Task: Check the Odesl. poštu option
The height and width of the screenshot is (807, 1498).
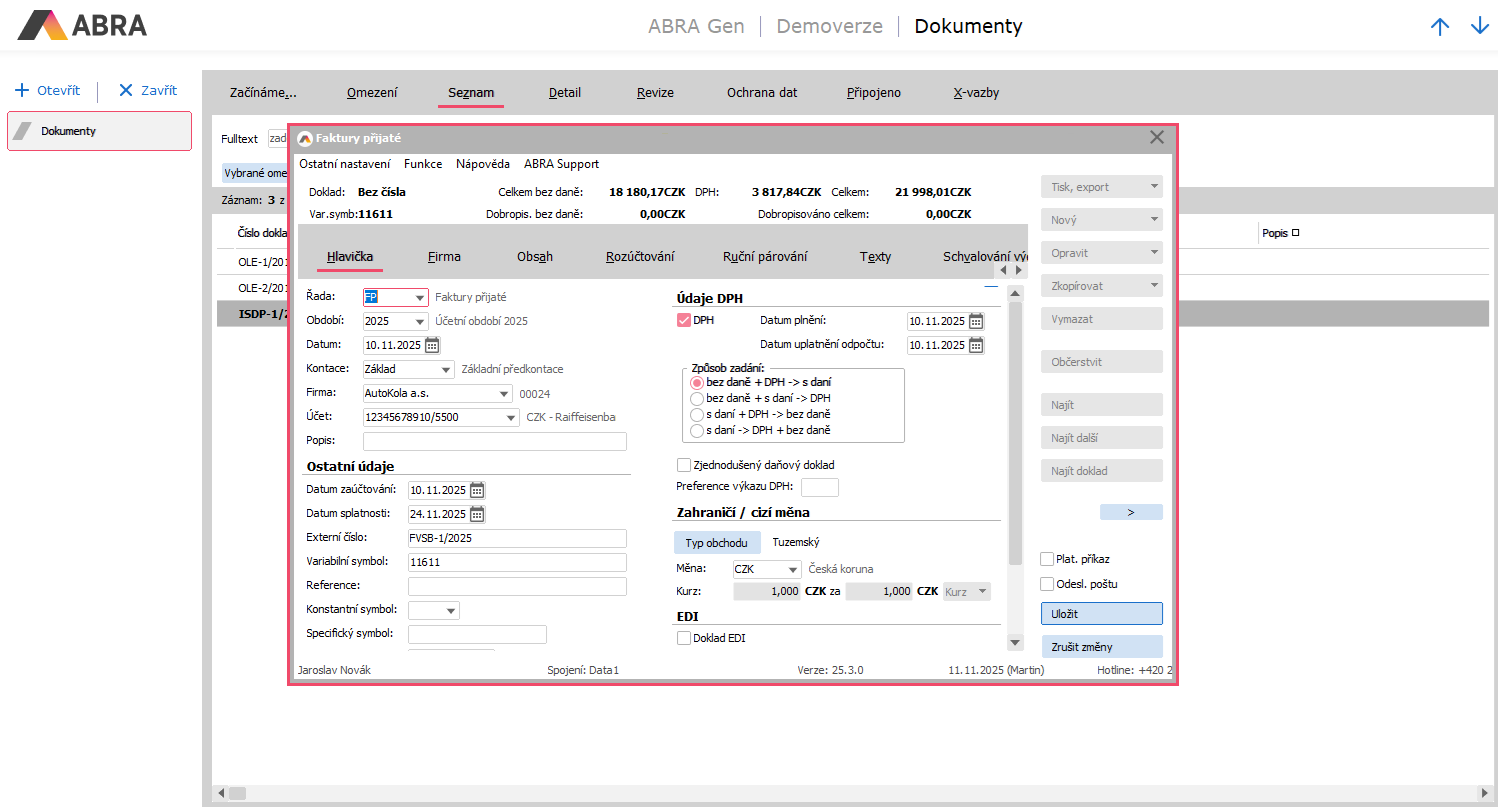Action: click(1047, 584)
